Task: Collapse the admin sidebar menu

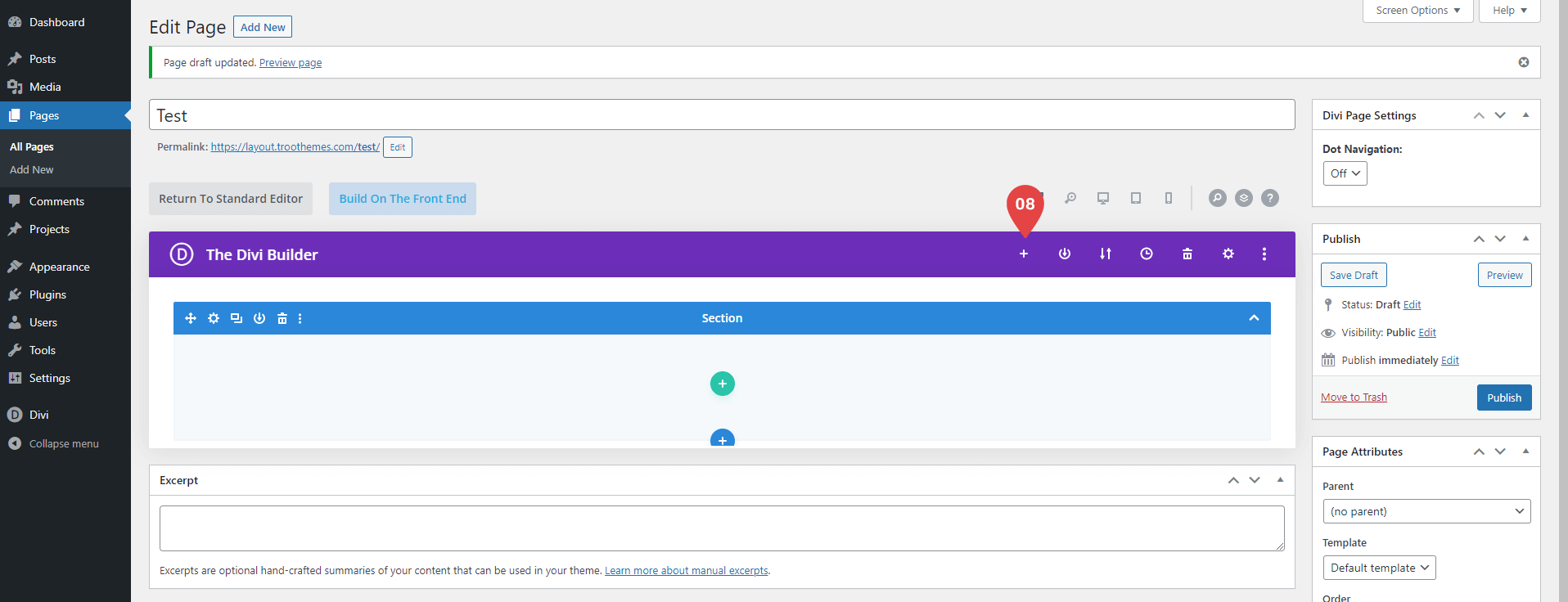Action: pyautogui.click(x=65, y=443)
